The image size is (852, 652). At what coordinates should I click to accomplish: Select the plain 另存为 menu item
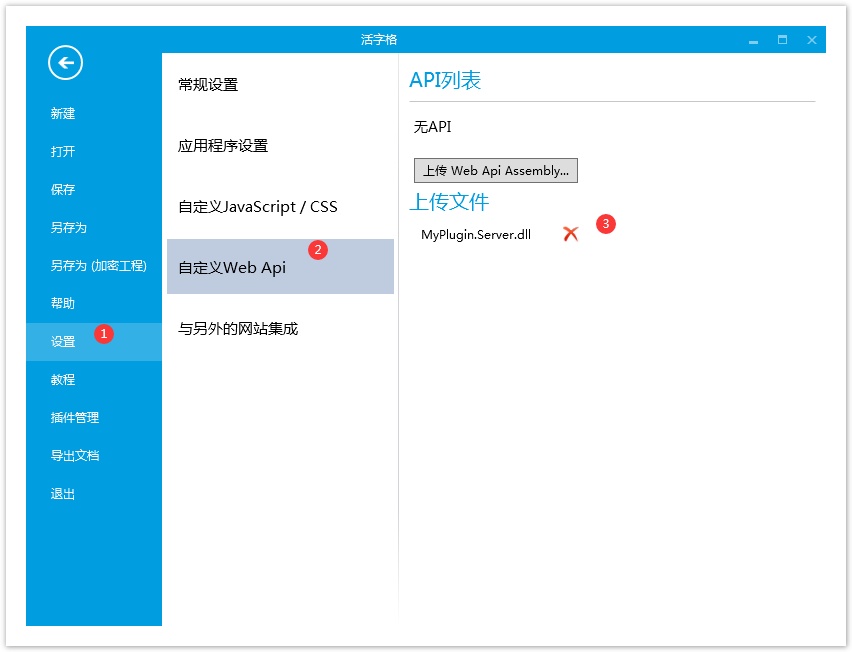click(69, 228)
